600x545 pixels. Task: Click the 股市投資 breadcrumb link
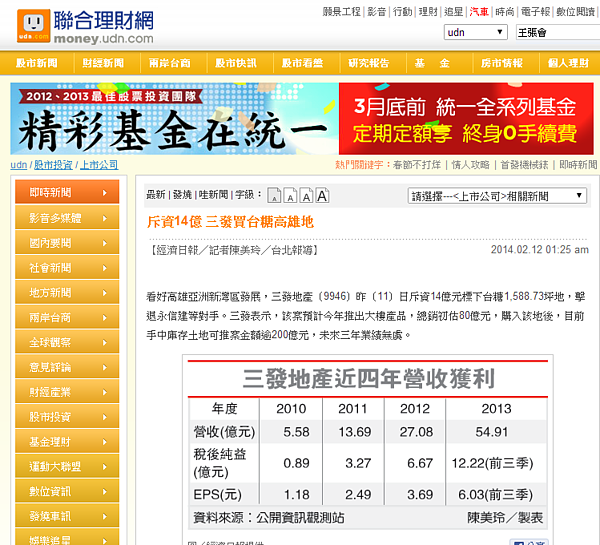click(53, 165)
